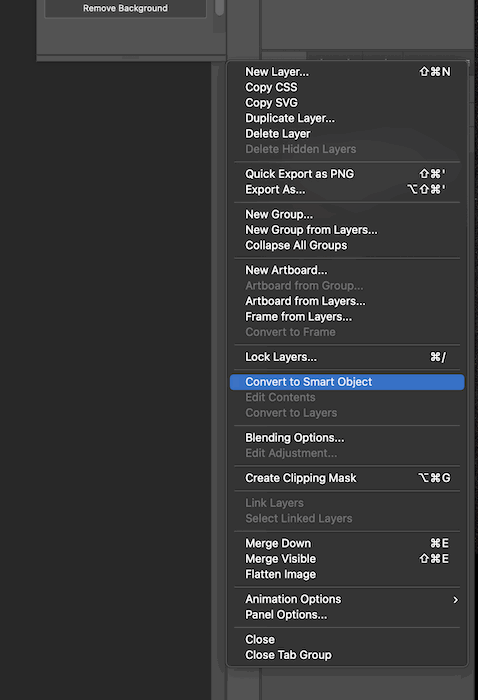
Task: Choose New Group... menu item
Action: 347,215
